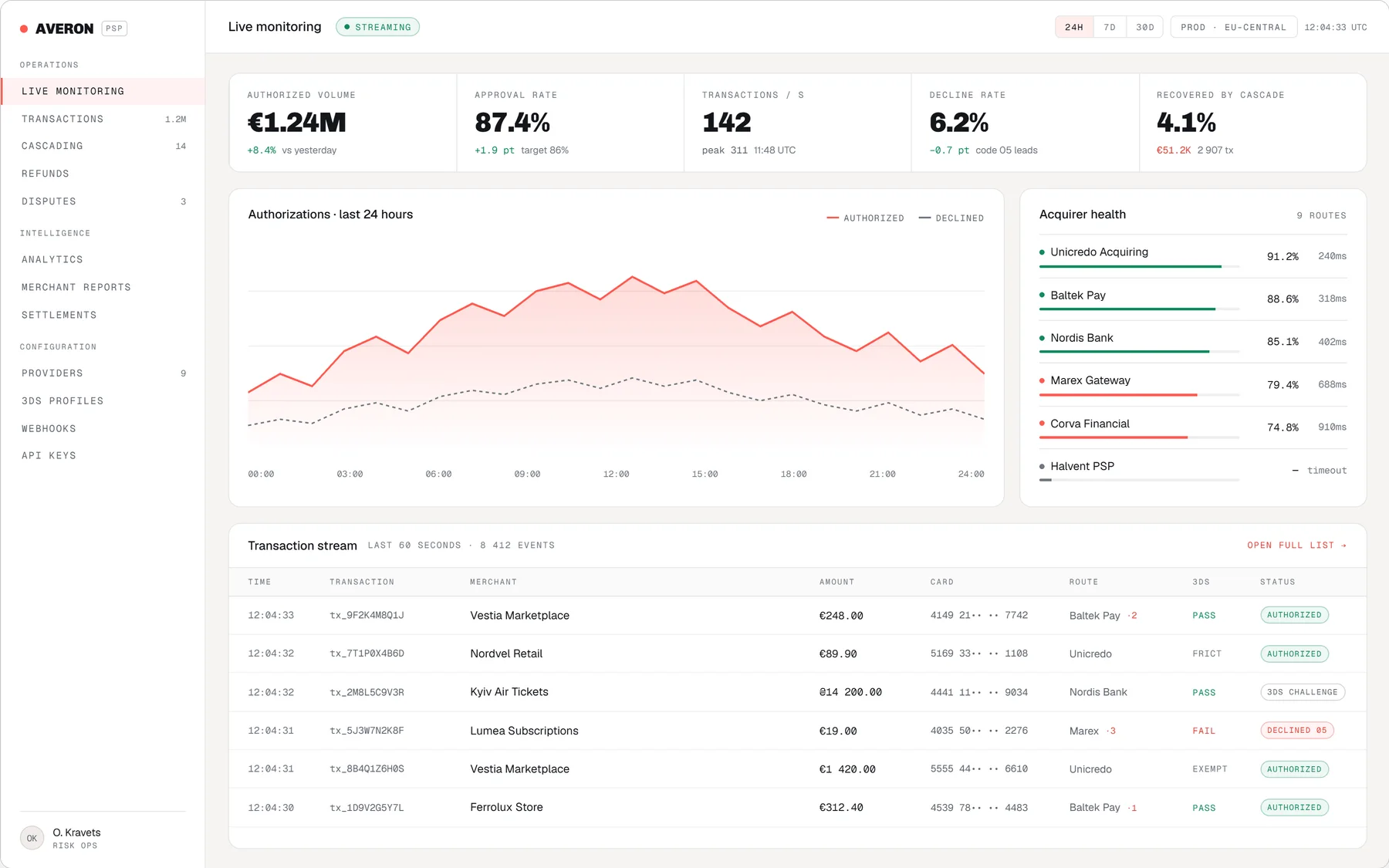Click the OPEN FULL LIST link

click(1297, 545)
